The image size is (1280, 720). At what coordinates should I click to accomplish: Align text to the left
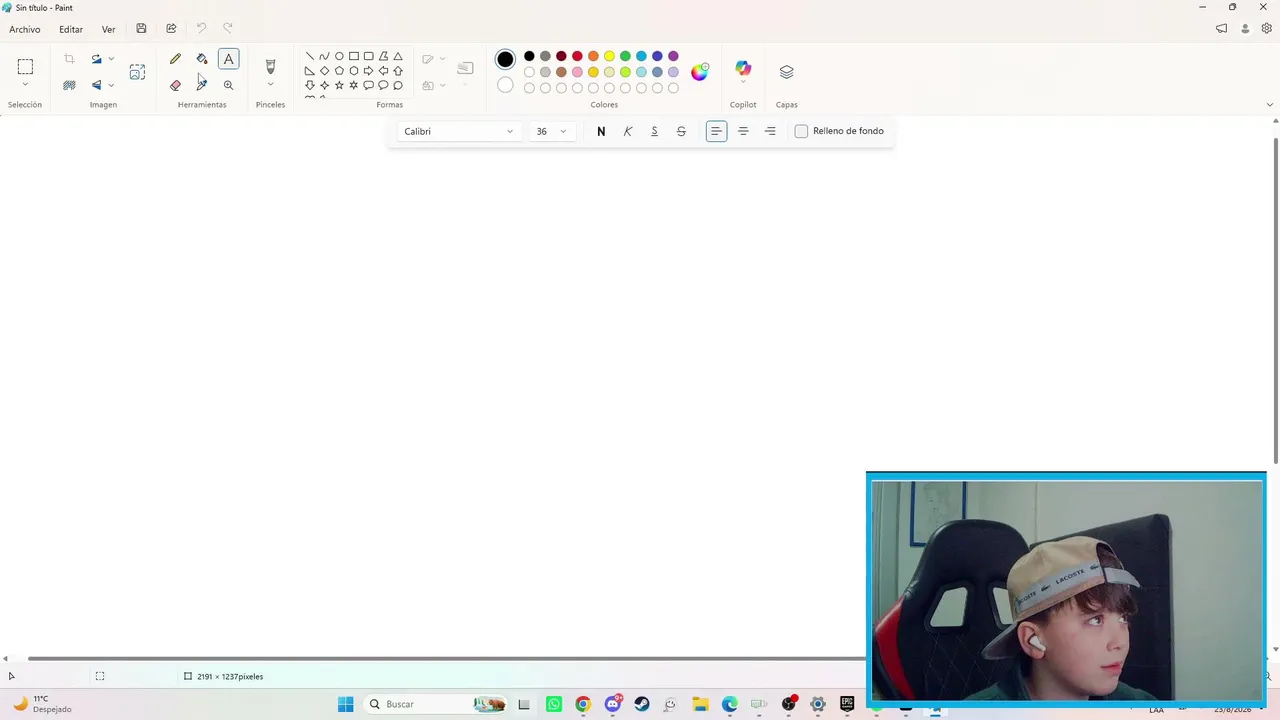click(716, 131)
